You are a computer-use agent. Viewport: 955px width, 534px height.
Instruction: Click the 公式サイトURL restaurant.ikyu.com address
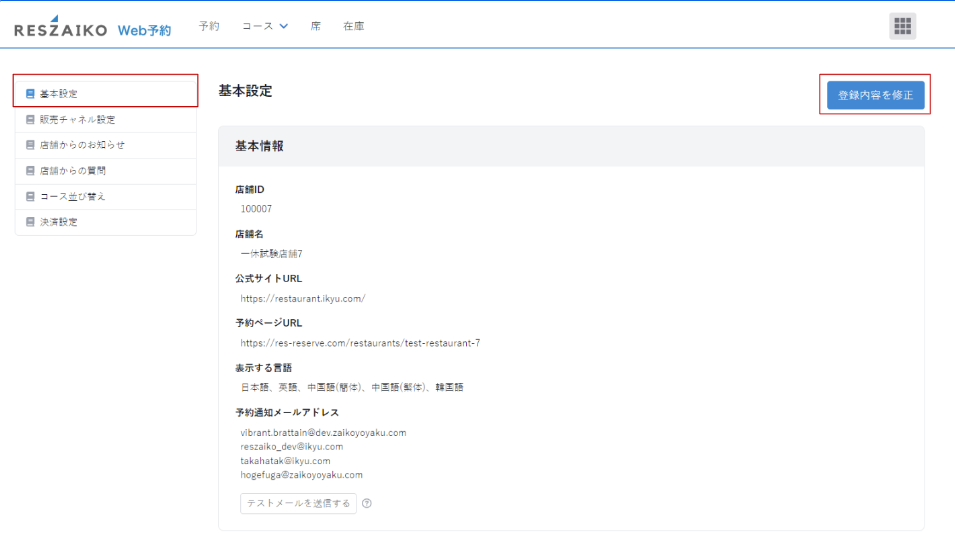[303, 298]
